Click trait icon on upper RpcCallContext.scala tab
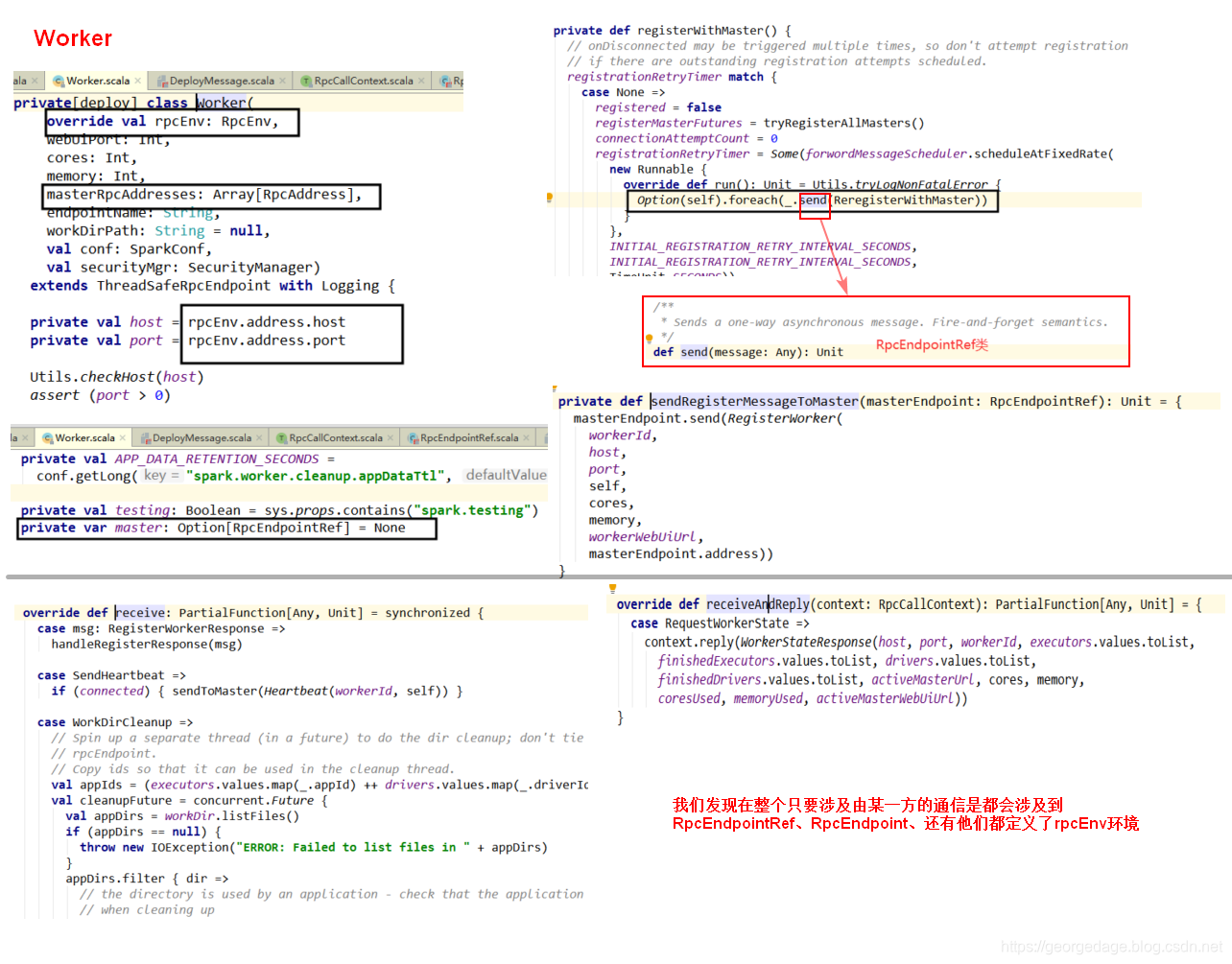This screenshot has height=964, width=1232. click(x=307, y=81)
